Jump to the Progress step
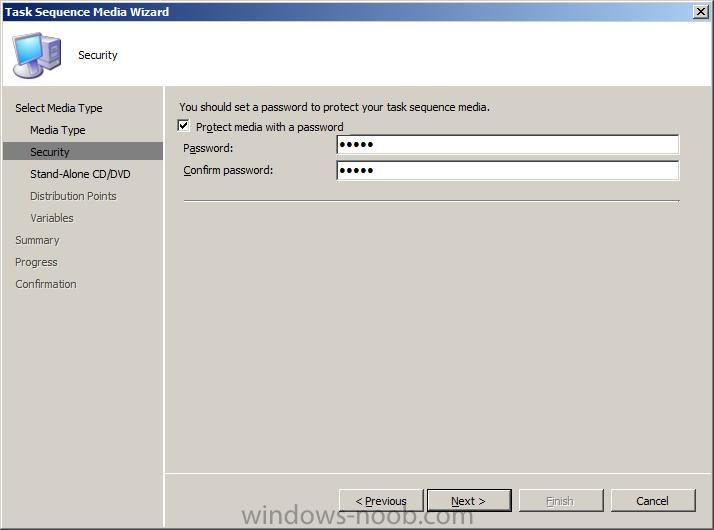714x530 pixels. click(x=36, y=262)
